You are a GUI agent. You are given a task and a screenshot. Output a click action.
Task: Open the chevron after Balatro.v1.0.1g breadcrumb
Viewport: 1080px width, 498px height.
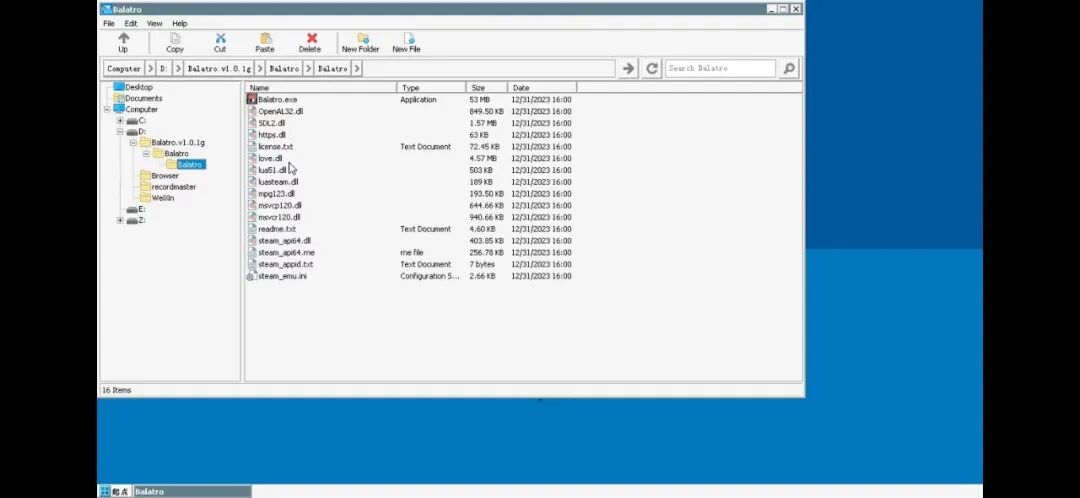(260, 68)
